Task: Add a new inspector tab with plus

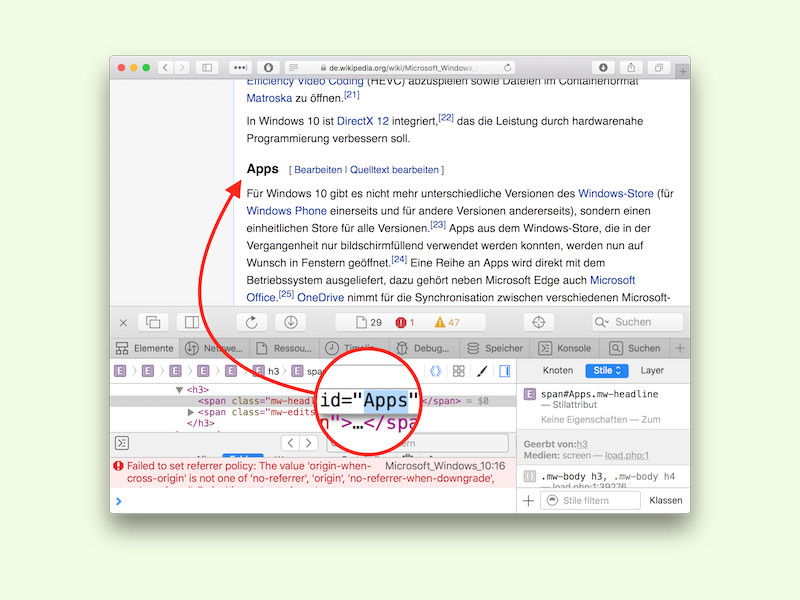Action: pyautogui.click(x=680, y=348)
